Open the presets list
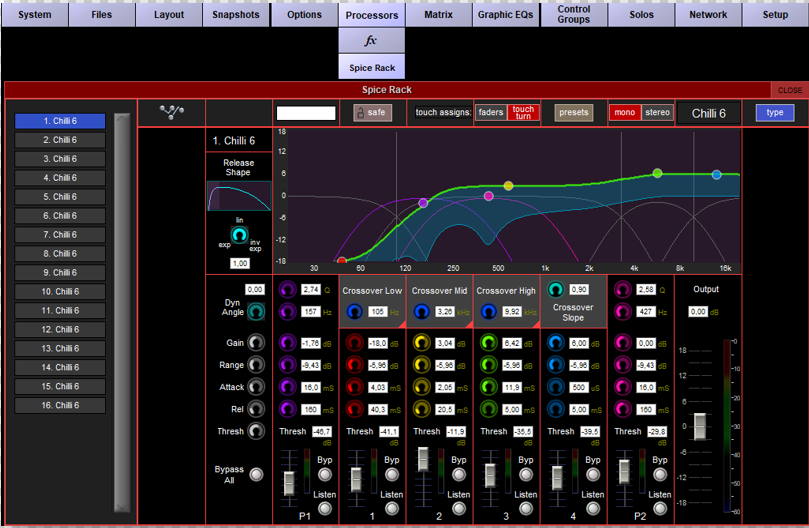This screenshot has height=528, width=809. click(574, 113)
